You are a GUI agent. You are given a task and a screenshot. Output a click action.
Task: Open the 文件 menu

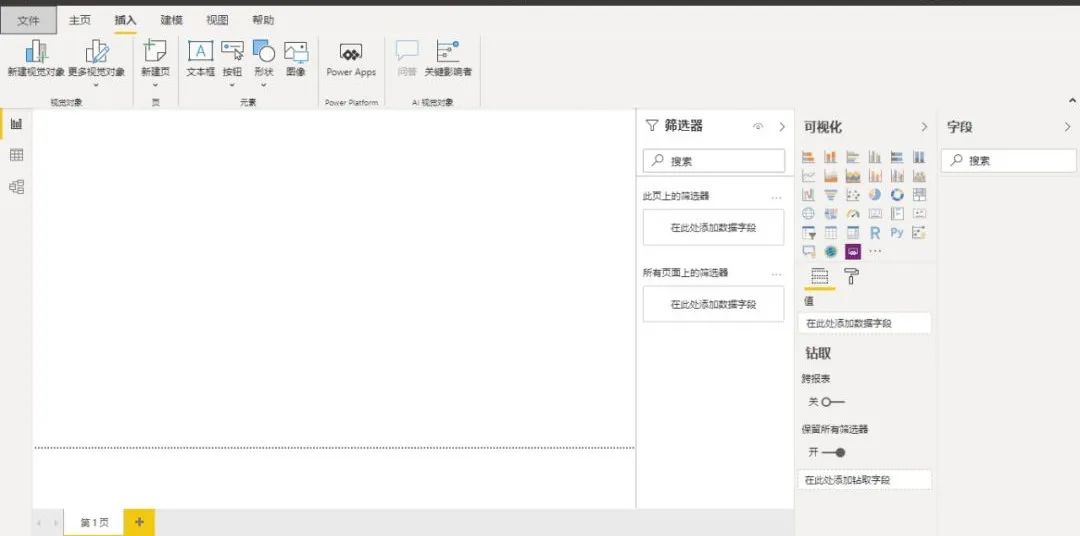tap(29, 21)
